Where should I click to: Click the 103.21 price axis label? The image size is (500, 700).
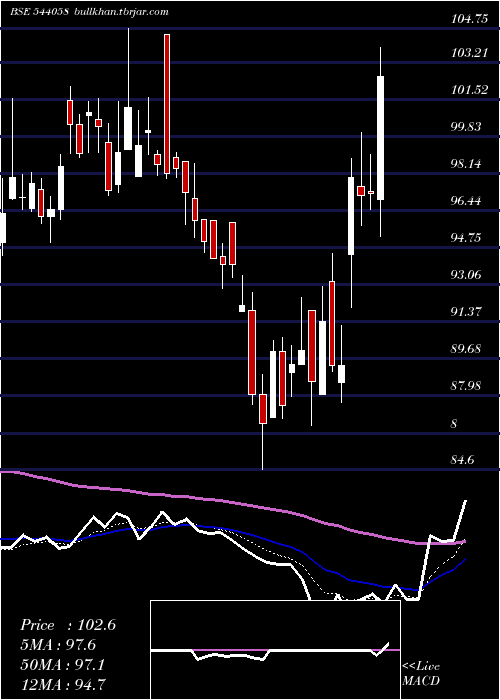coord(469,53)
